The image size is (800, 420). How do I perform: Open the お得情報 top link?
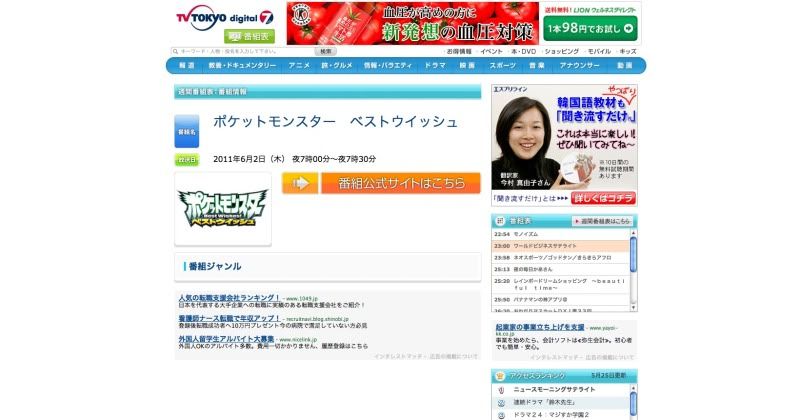point(459,52)
